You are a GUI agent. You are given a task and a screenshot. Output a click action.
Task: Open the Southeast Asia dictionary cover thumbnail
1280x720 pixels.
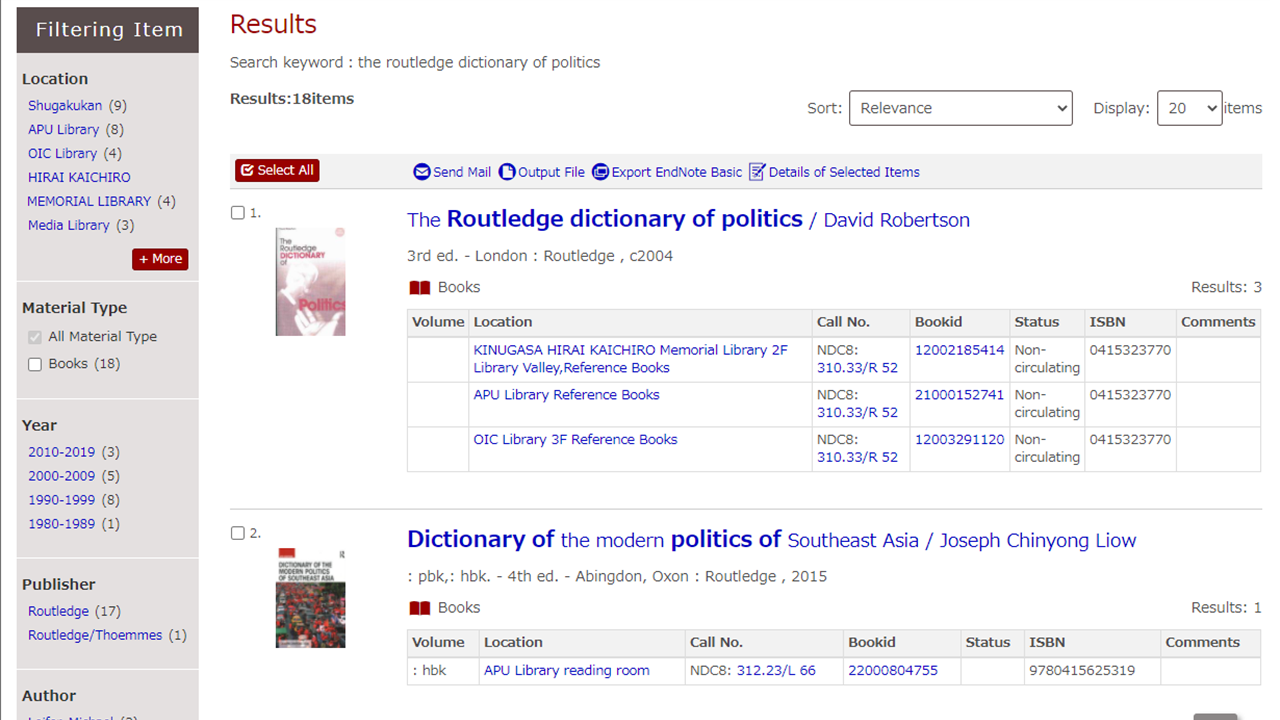[310, 598]
